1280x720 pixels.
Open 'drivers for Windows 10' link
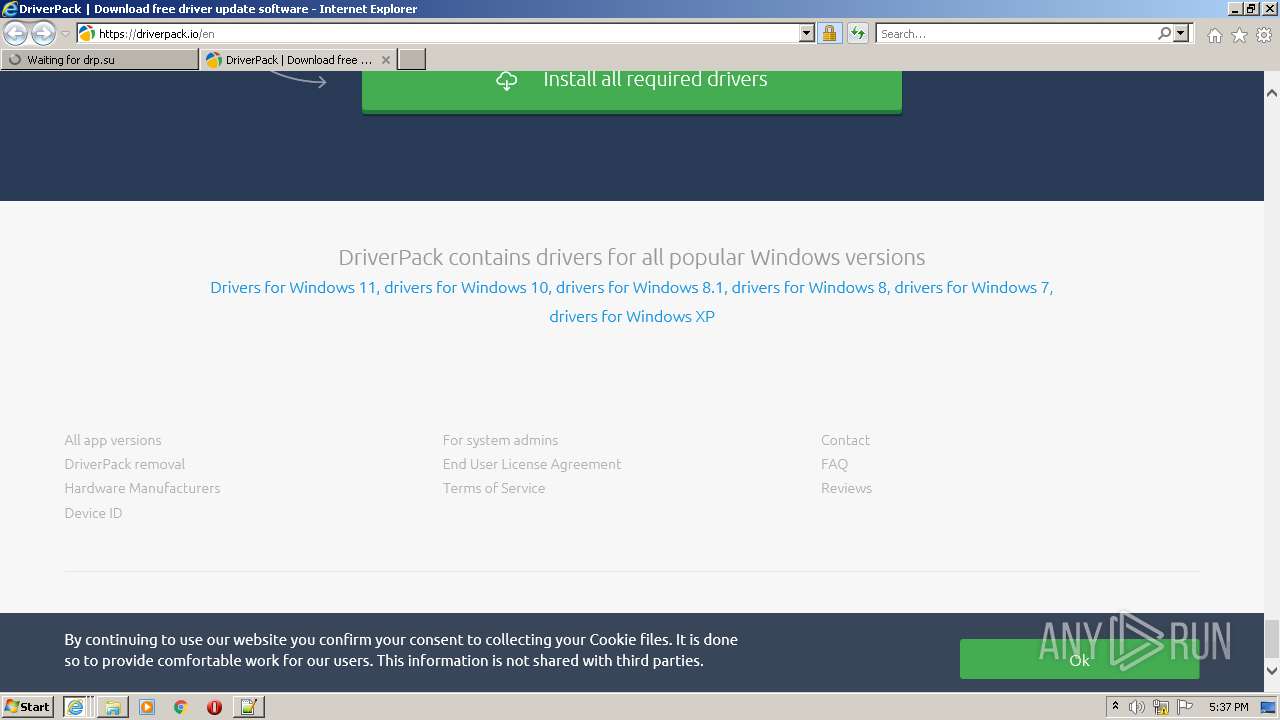(x=466, y=287)
